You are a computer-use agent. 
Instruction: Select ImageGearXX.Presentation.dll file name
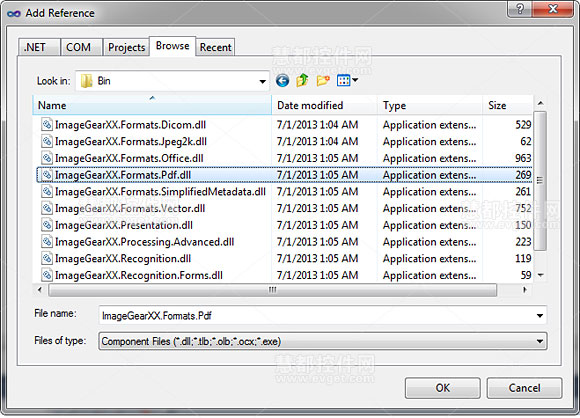click(x=124, y=225)
